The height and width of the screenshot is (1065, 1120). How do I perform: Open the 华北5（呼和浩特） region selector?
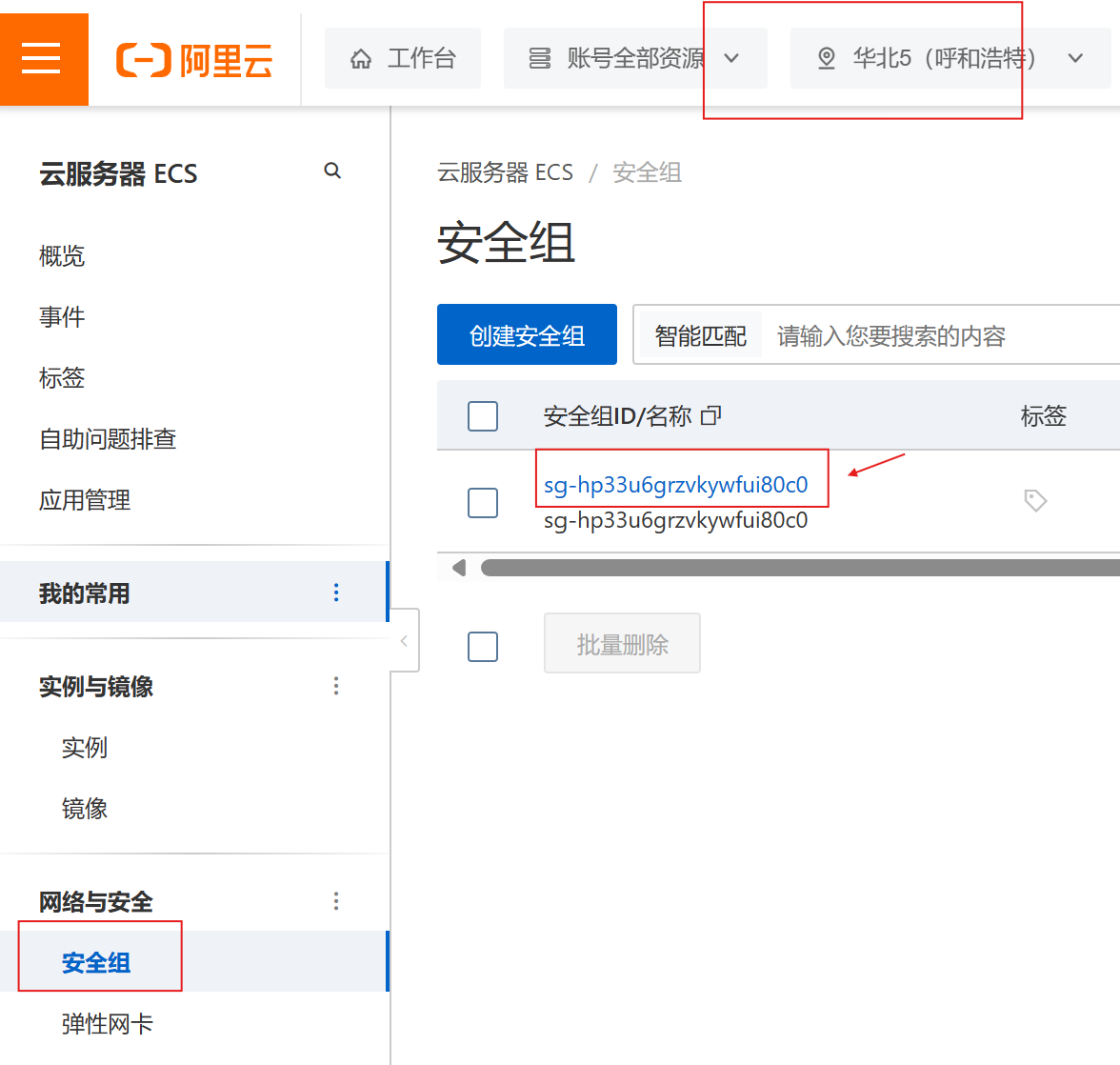click(950, 58)
